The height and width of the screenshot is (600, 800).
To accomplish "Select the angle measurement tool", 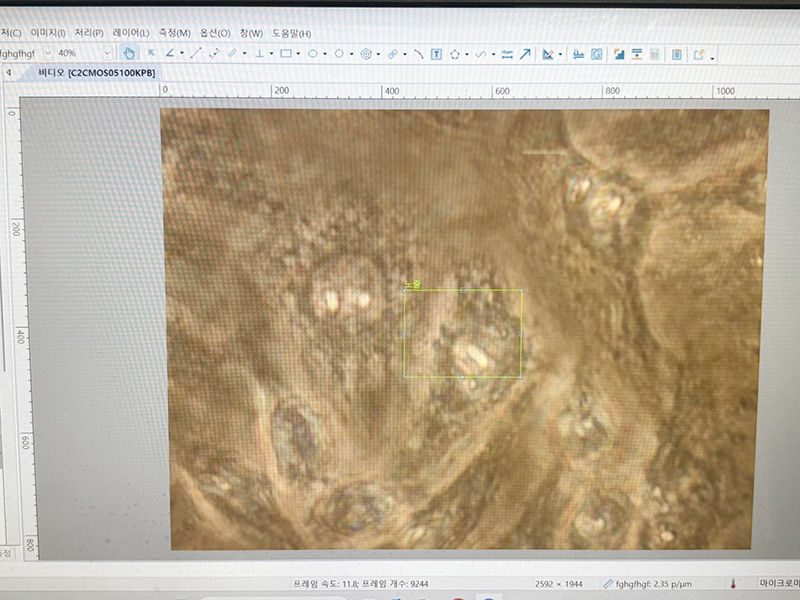I will pyautogui.click(x=169, y=53).
